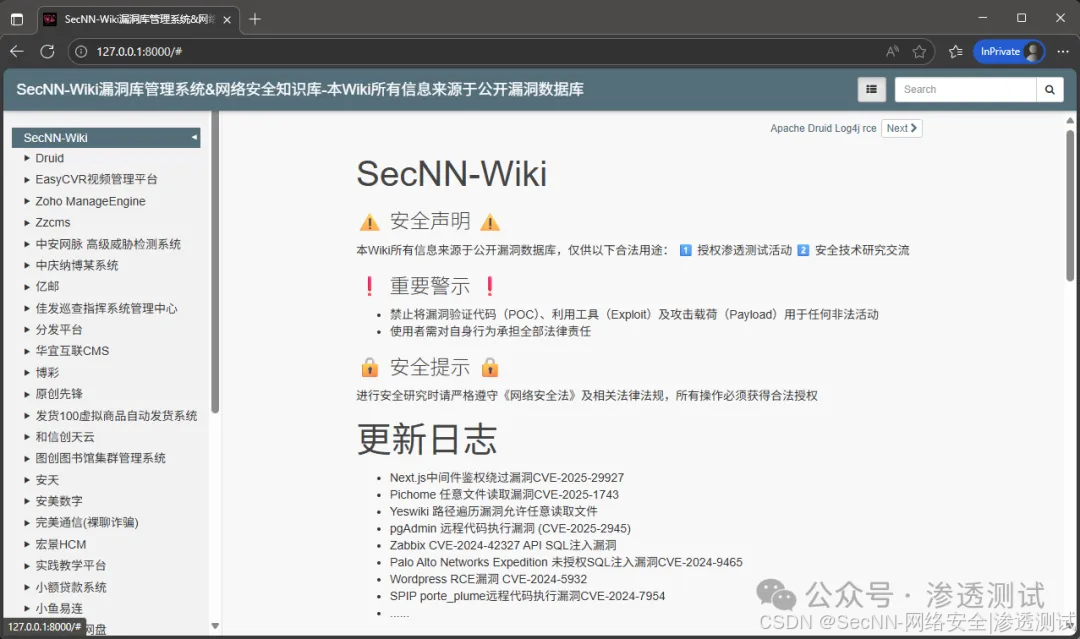Open 分发平台 sidebar entry
The image size is (1080, 639).
(59, 329)
